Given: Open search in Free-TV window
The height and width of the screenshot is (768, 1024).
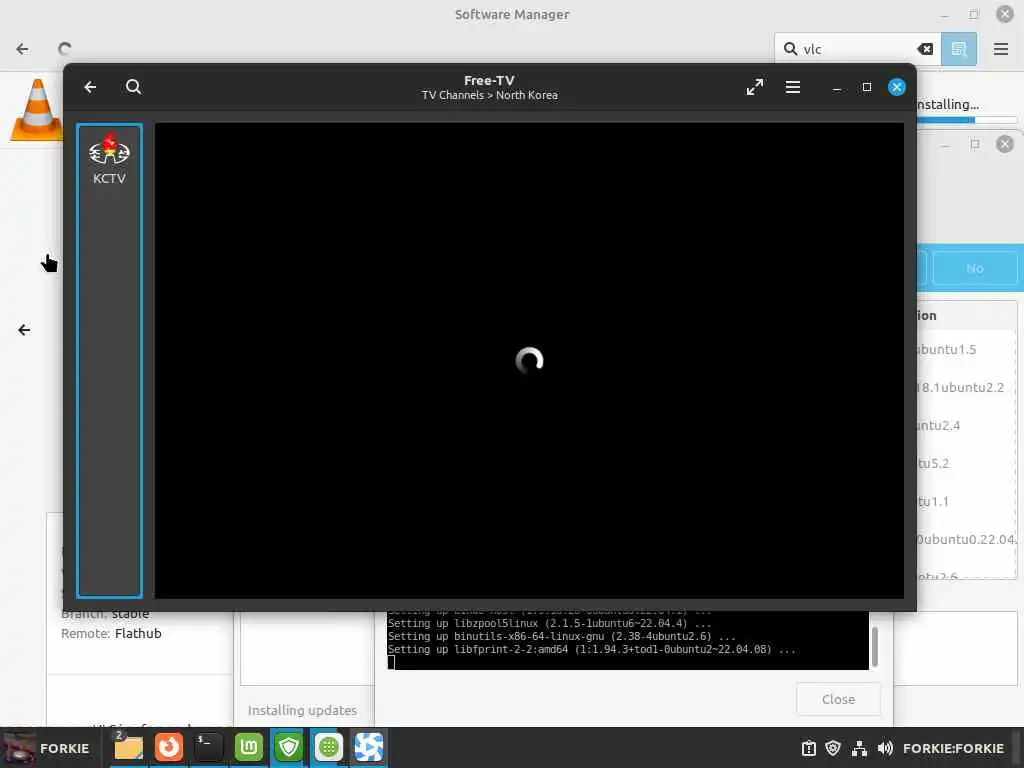Looking at the screenshot, I should click(x=133, y=87).
